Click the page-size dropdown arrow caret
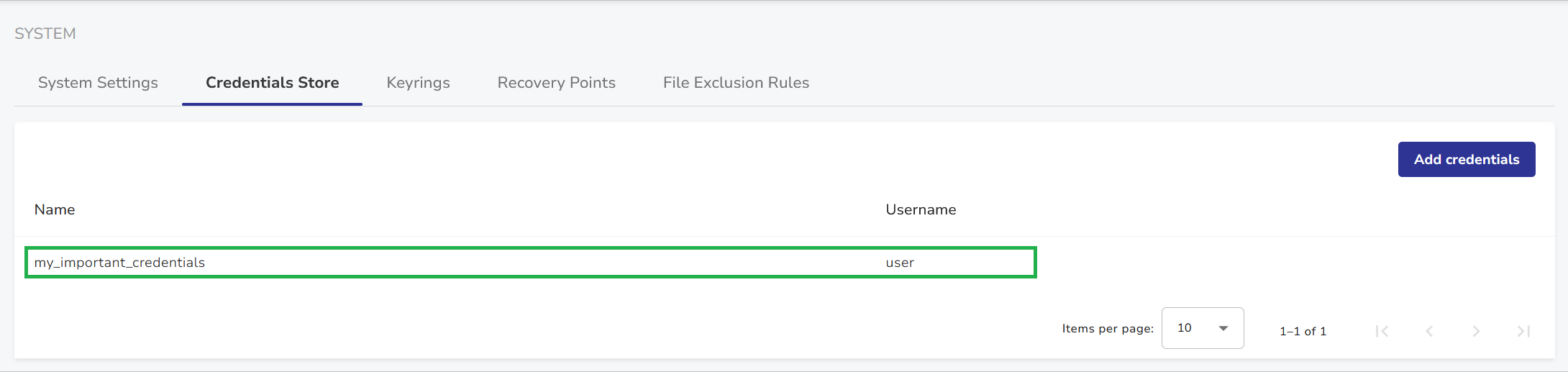 click(1223, 328)
